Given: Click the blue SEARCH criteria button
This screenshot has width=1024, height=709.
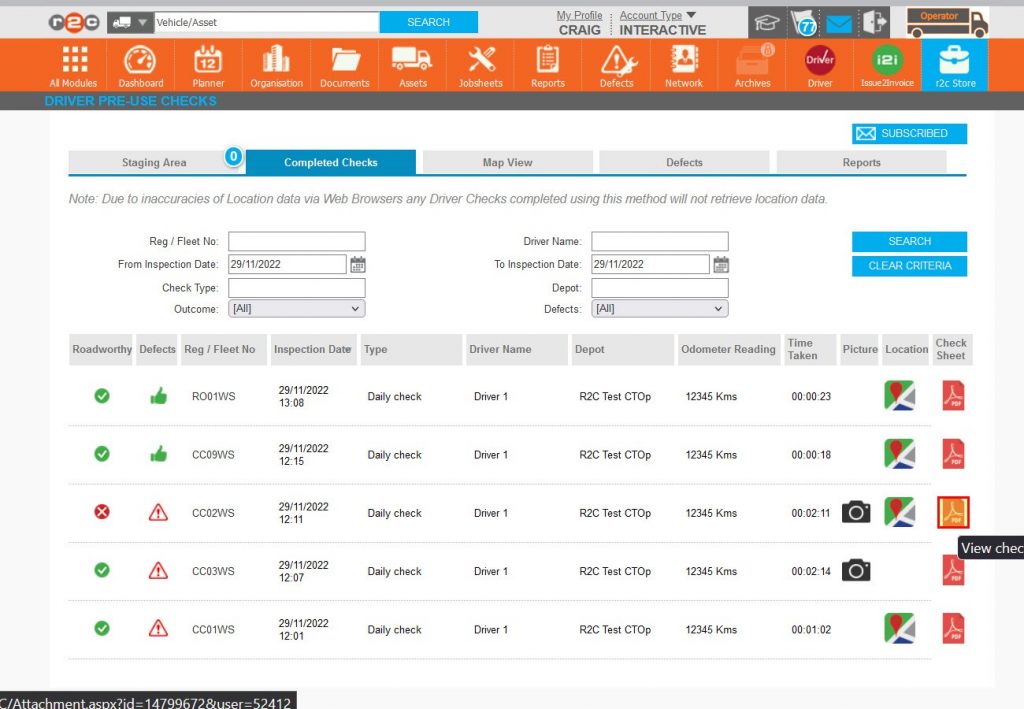Looking at the screenshot, I should (x=909, y=241).
